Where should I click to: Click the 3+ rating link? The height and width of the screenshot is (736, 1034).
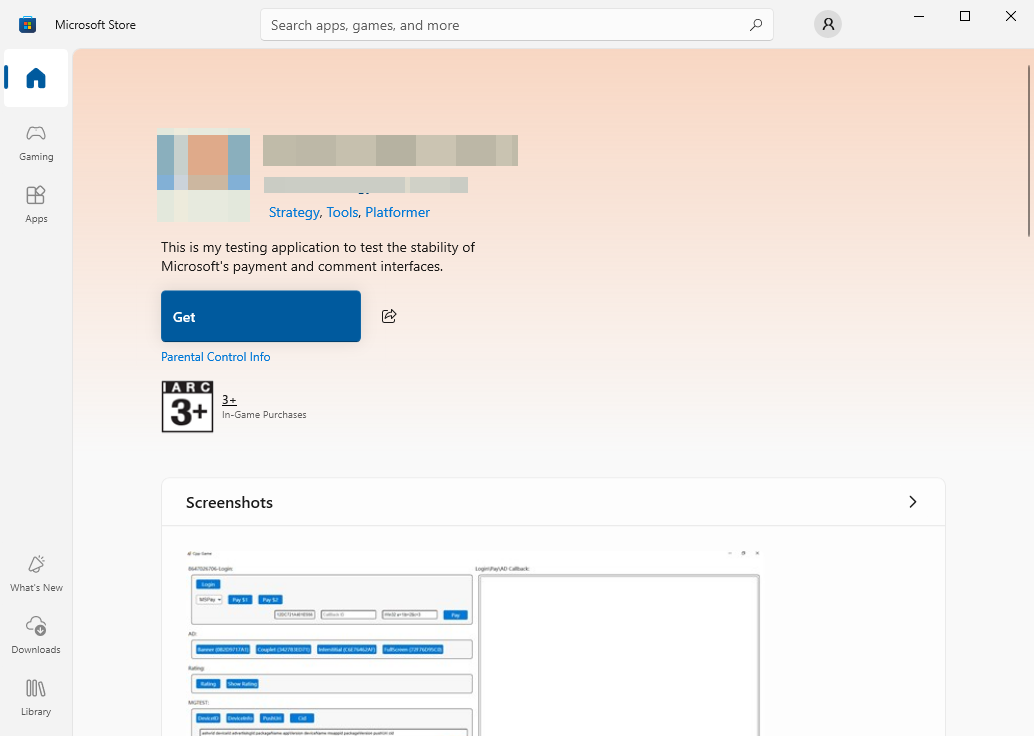[229, 400]
